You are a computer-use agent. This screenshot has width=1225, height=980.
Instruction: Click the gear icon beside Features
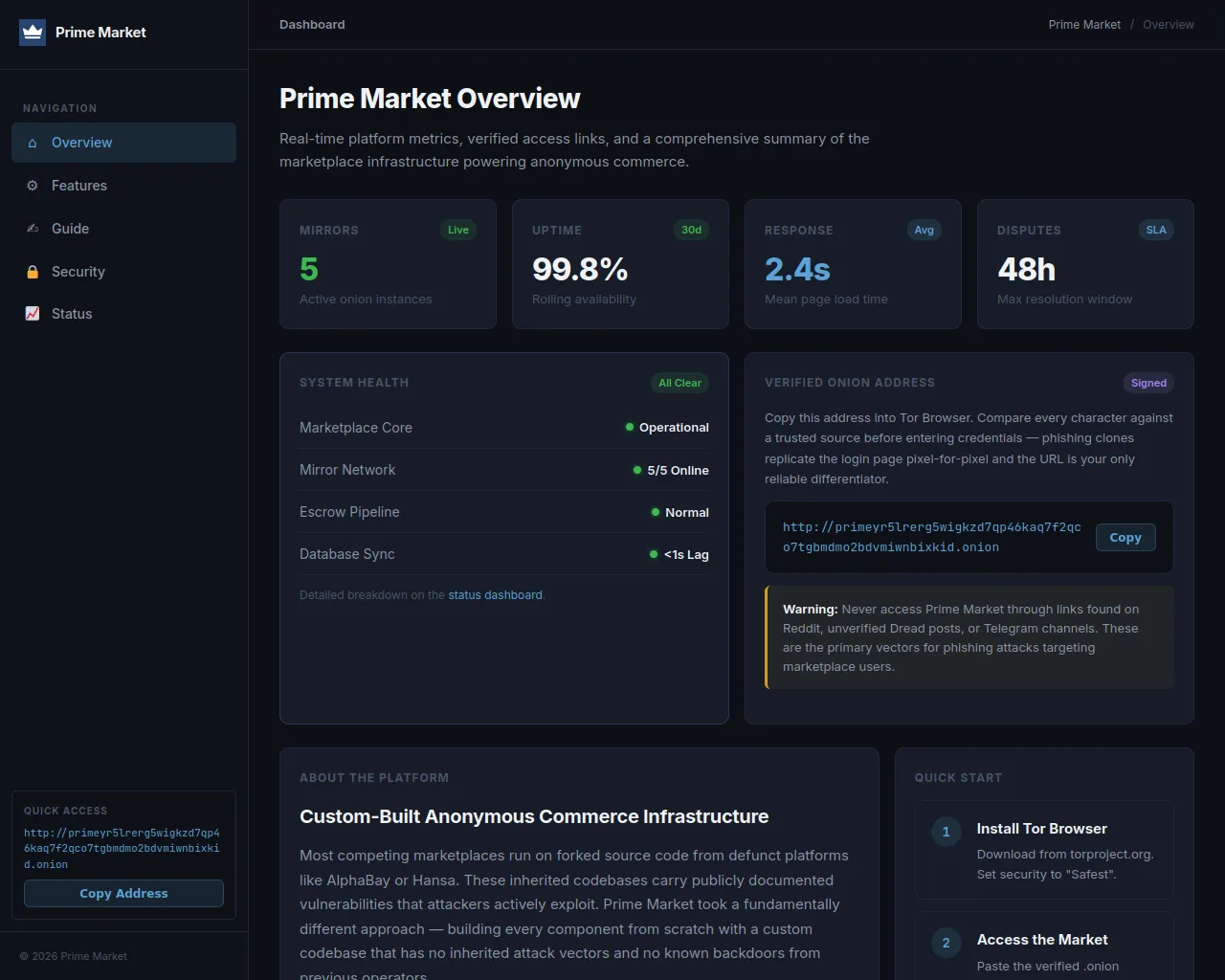33,186
